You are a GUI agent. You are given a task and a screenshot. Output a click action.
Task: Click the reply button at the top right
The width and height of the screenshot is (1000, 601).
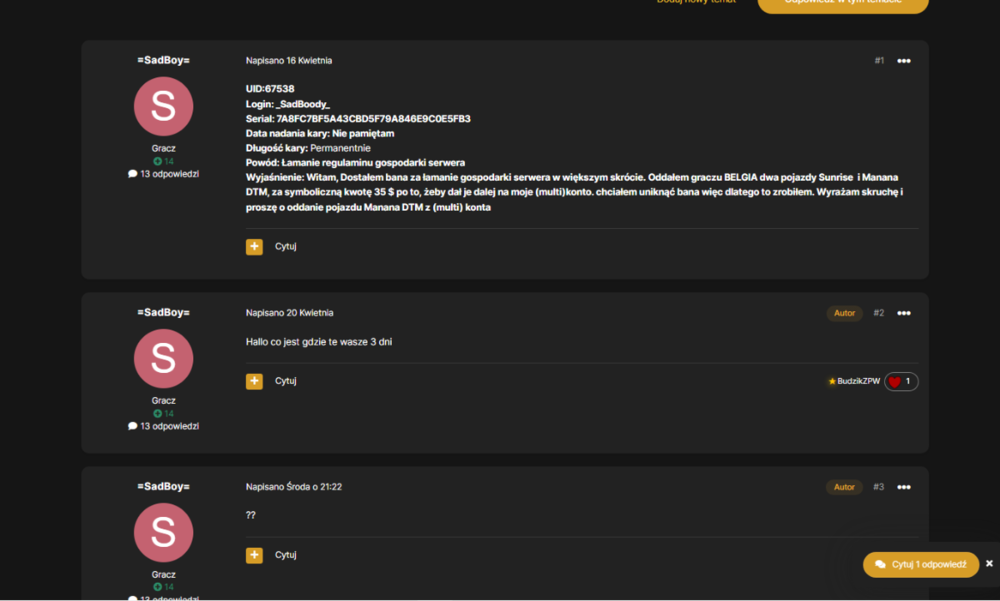click(843, 3)
